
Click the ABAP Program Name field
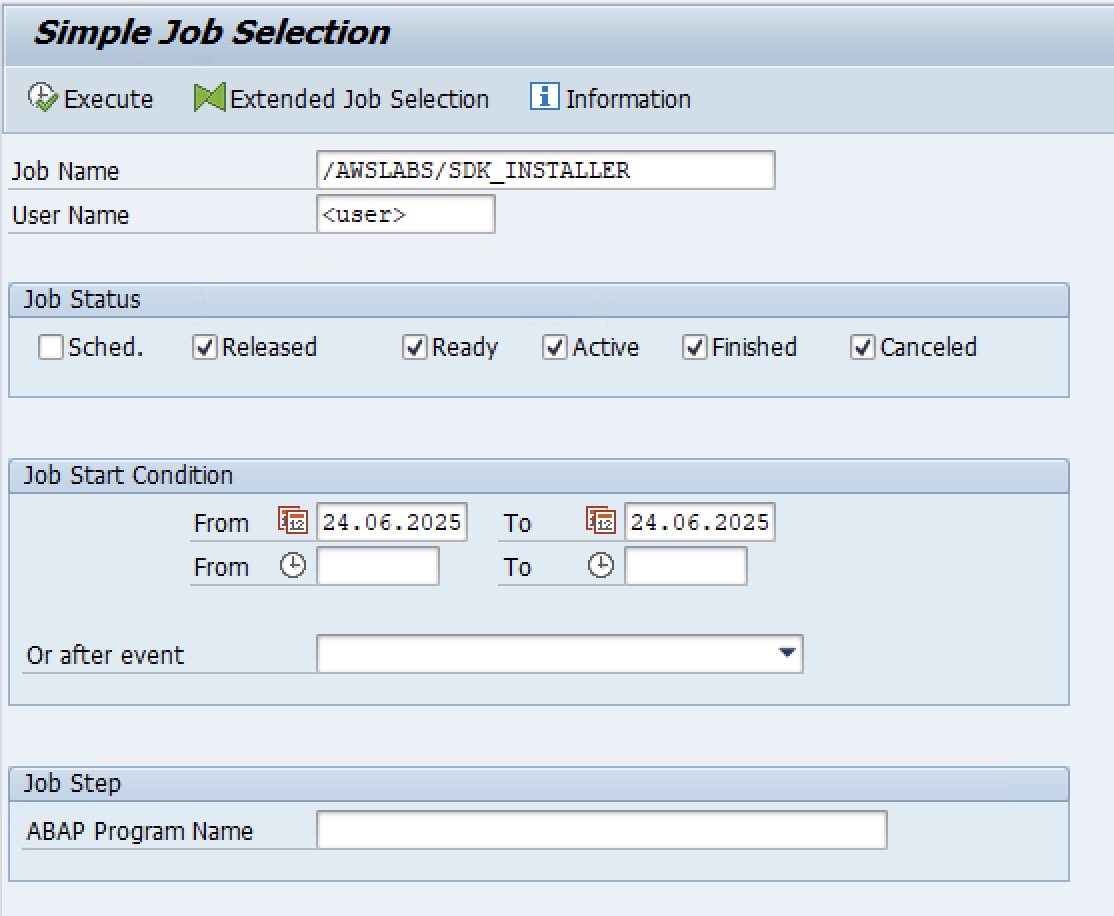tap(601, 830)
